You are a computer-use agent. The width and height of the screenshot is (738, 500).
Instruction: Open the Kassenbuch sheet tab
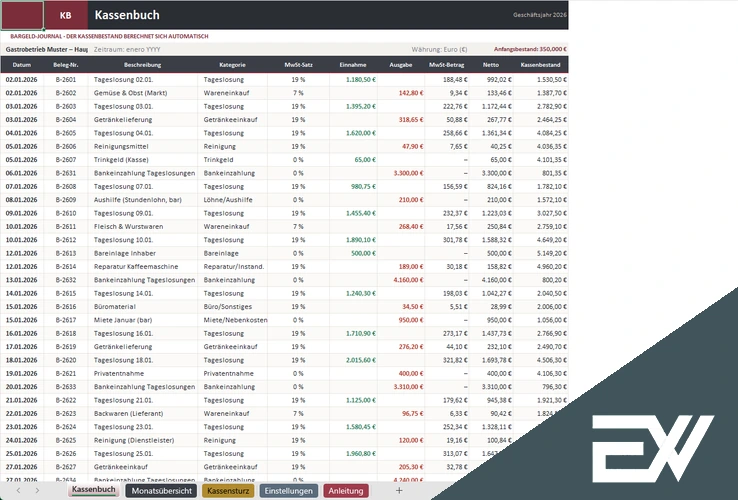click(93, 490)
